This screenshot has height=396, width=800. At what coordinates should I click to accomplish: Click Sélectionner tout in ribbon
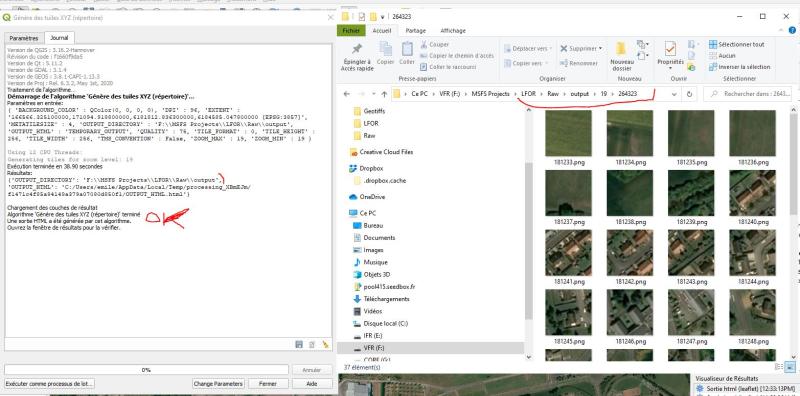[736, 44]
